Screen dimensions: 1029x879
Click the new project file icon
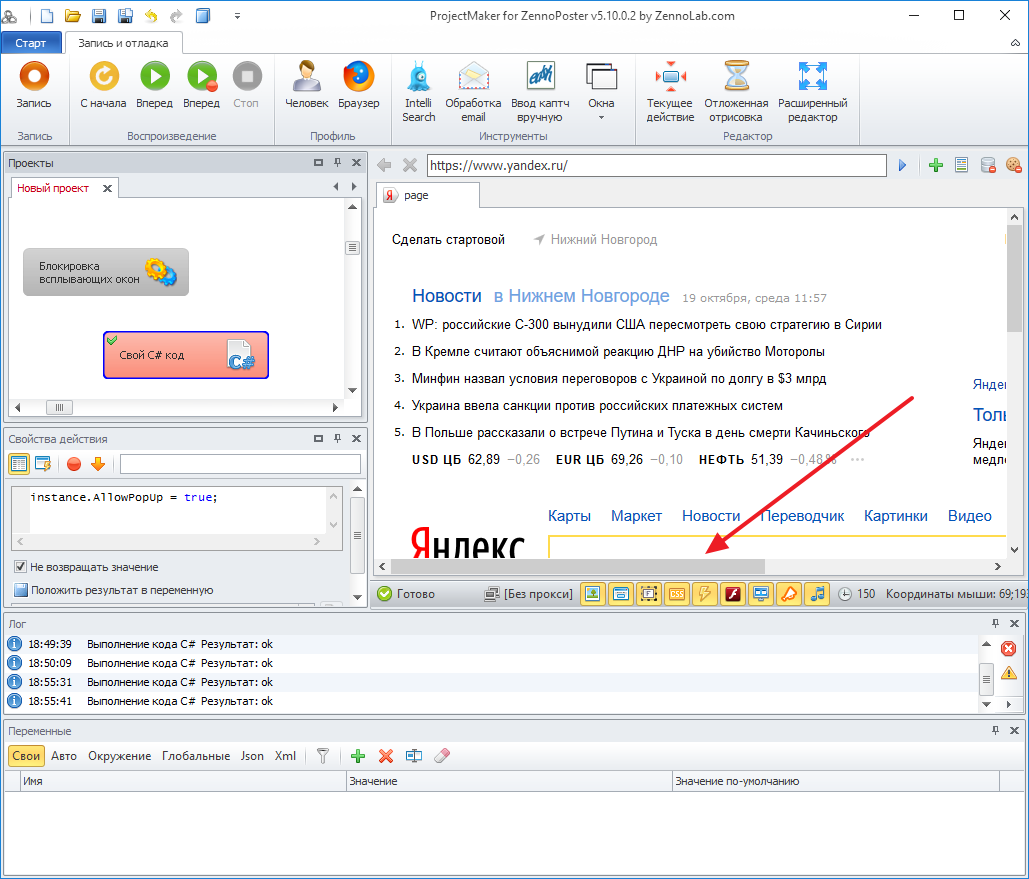coord(47,15)
